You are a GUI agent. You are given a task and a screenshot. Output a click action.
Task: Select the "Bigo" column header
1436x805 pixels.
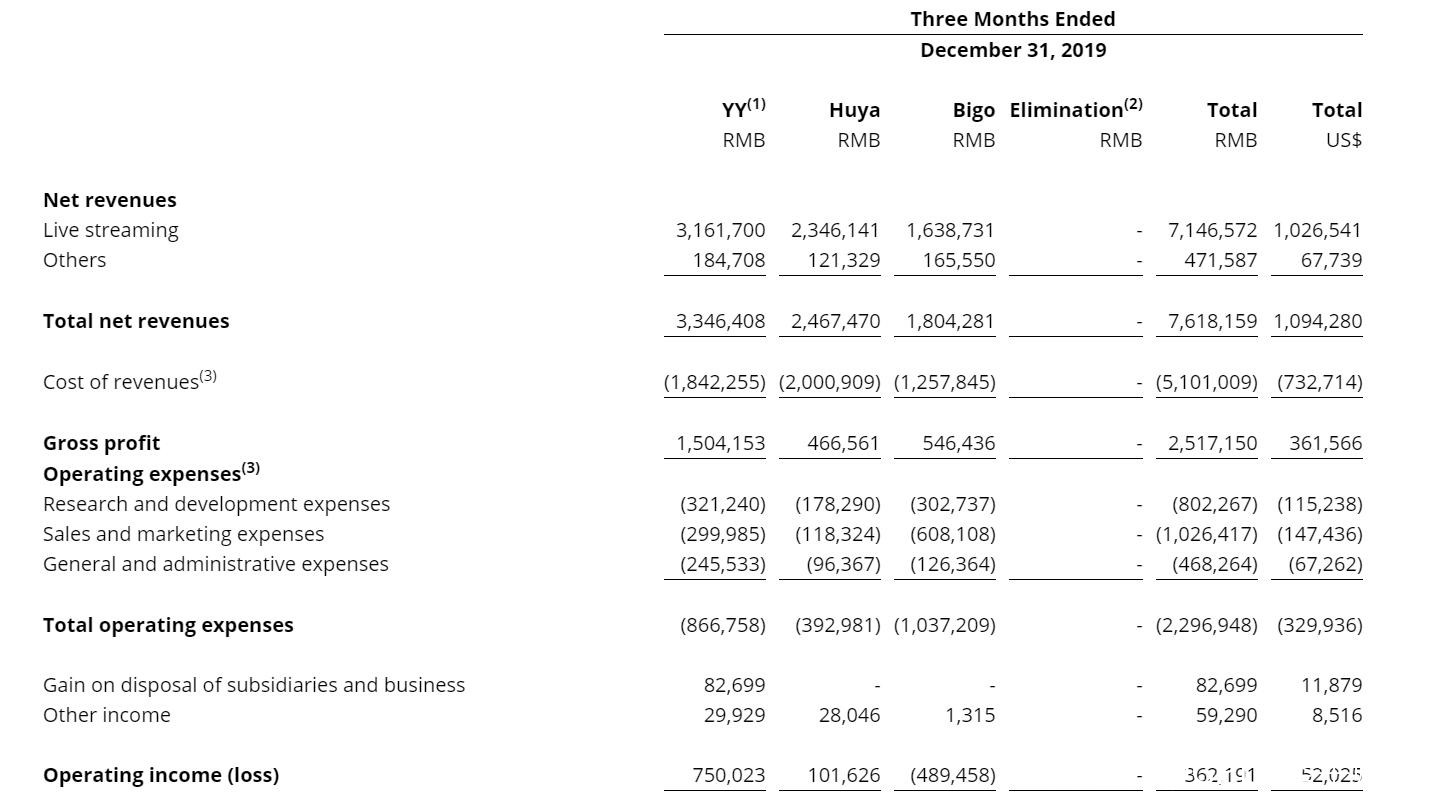(x=973, y=110)
